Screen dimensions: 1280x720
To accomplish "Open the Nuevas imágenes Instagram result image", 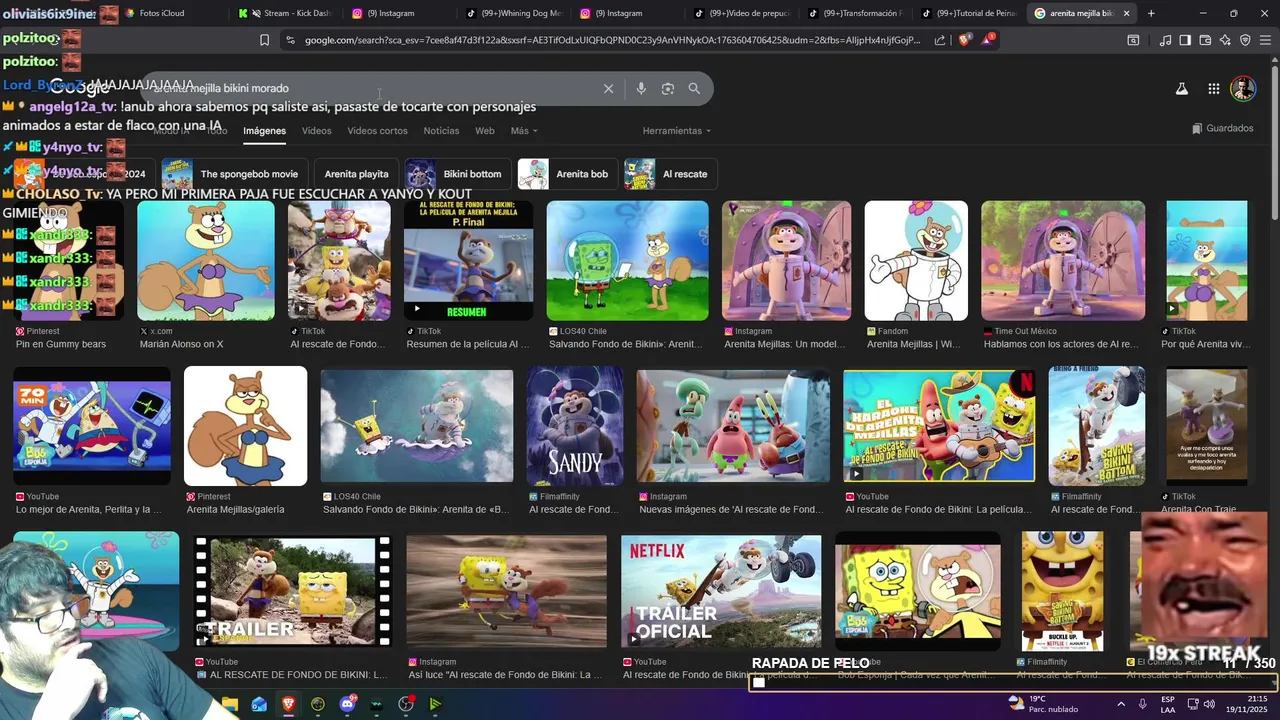I will pyautogui.click(x=733, y=426).
